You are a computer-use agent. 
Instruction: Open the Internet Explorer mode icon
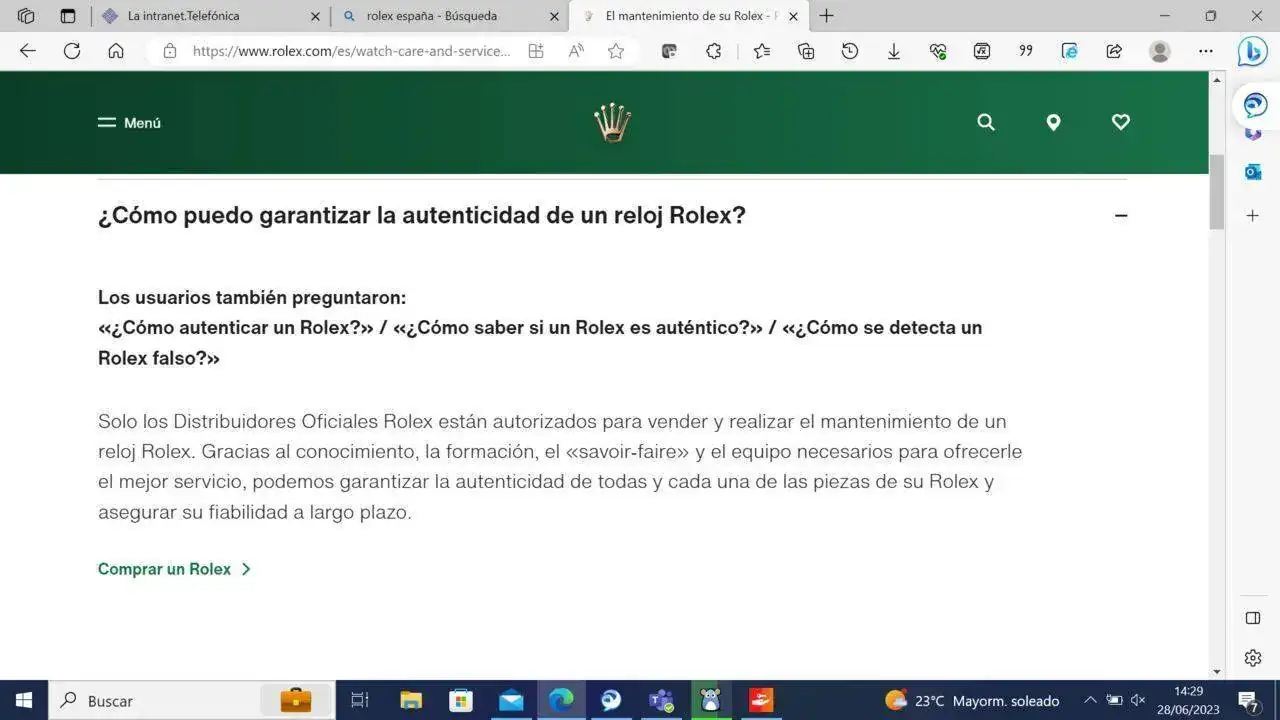pyautogui.click(x=1070, y=51)
